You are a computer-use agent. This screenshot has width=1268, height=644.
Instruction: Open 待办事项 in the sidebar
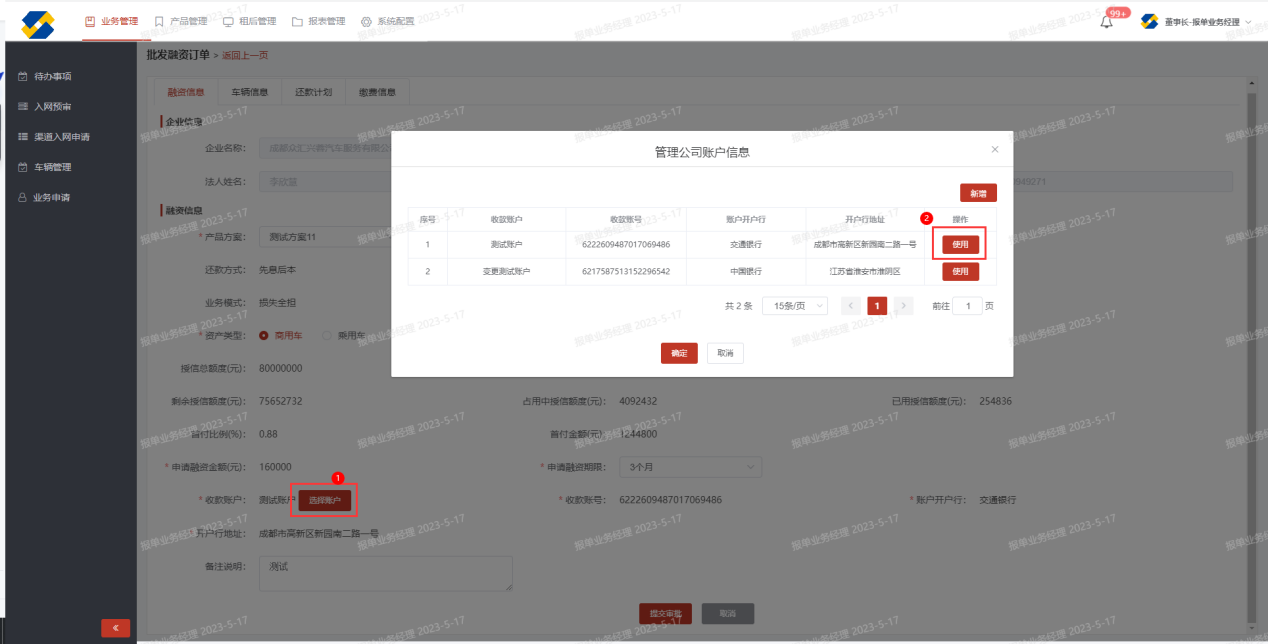(x=52, y=76)
